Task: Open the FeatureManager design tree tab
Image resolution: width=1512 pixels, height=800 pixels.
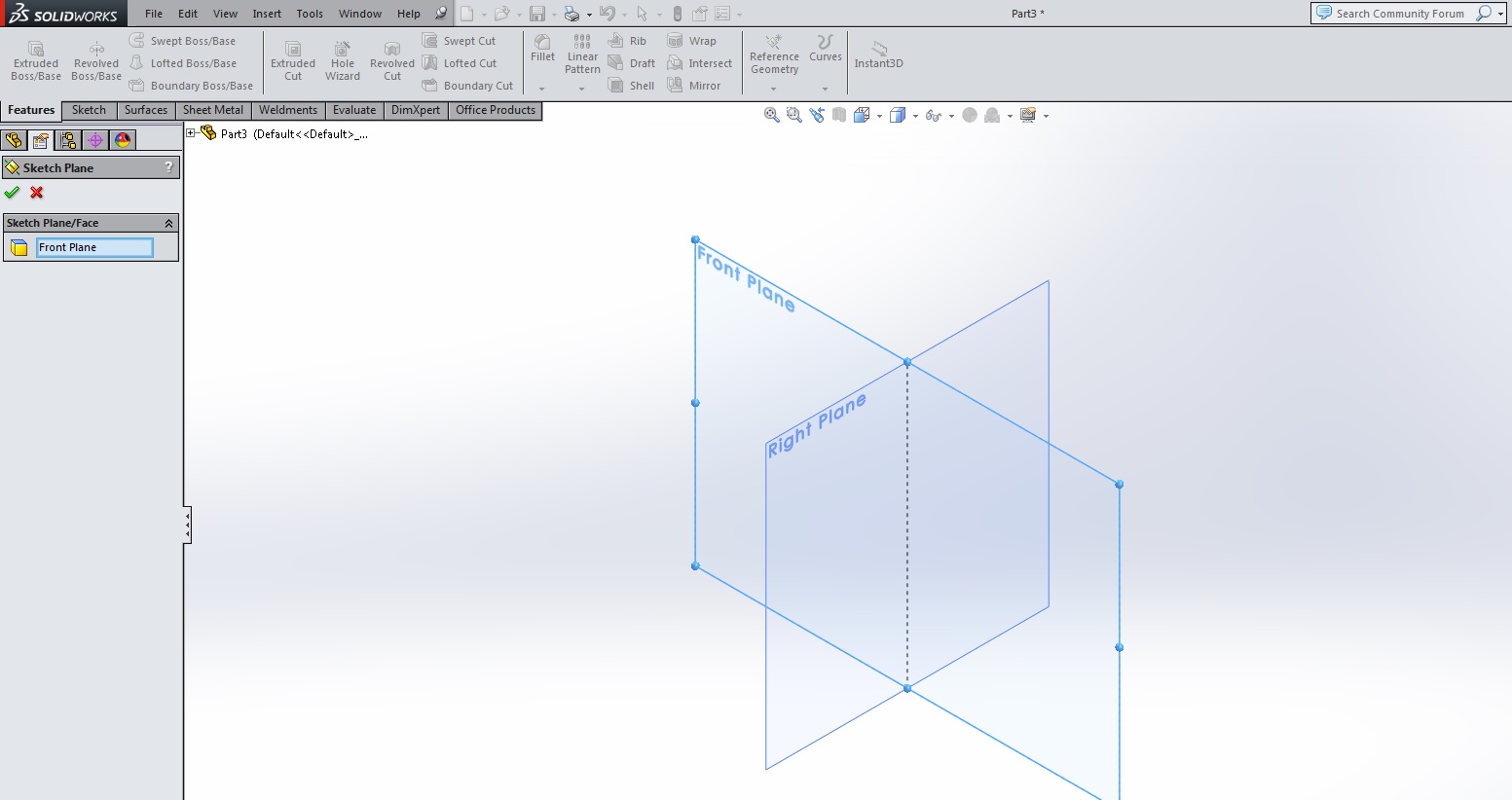Action: (14, 140)
